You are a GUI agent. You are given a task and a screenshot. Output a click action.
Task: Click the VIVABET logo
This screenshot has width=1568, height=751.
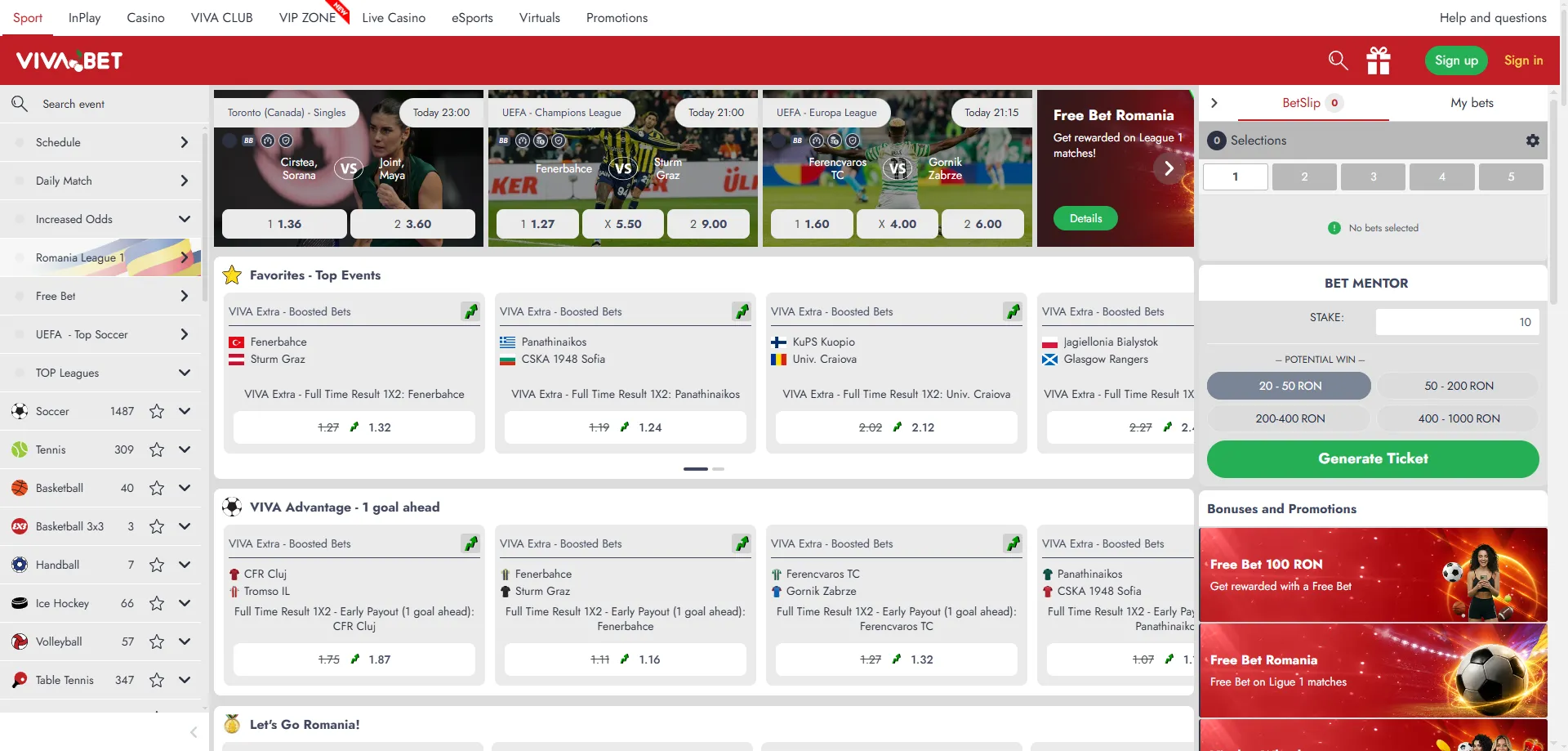[69, 60]
